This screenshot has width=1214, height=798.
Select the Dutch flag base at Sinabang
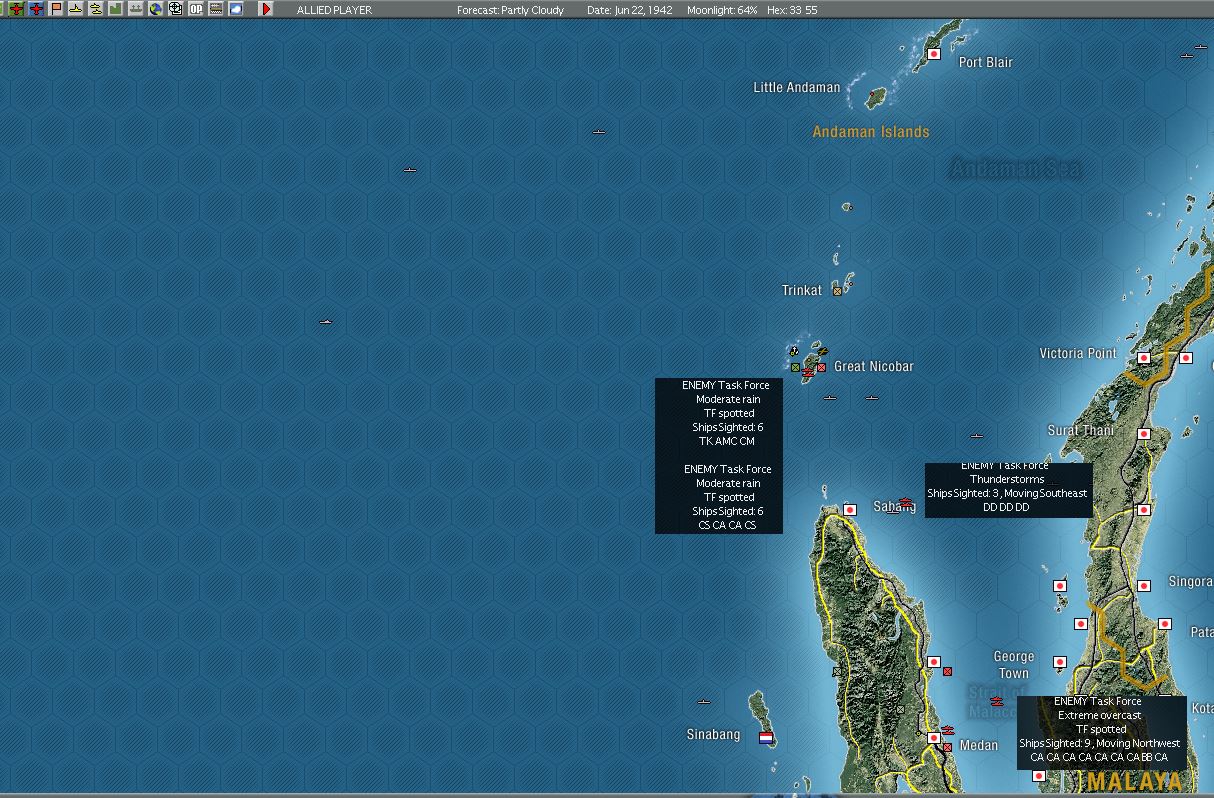766,738
